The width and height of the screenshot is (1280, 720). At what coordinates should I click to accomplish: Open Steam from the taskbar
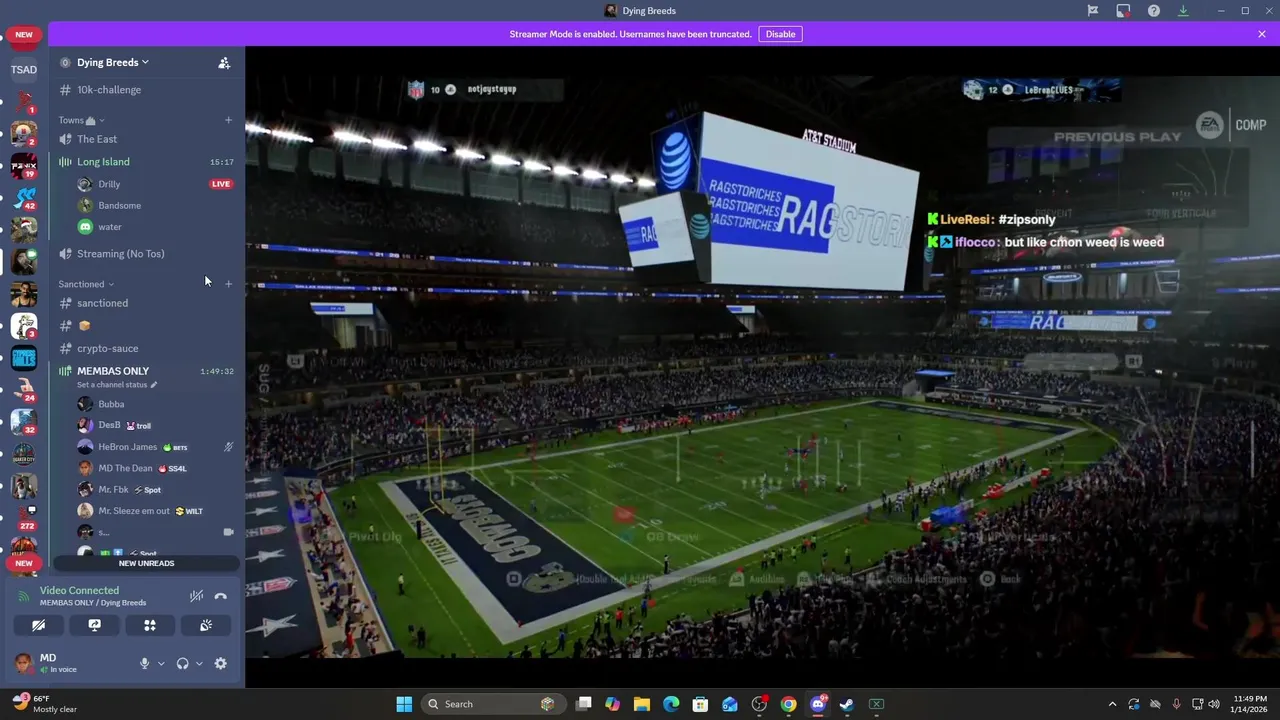tap(847, 704)
